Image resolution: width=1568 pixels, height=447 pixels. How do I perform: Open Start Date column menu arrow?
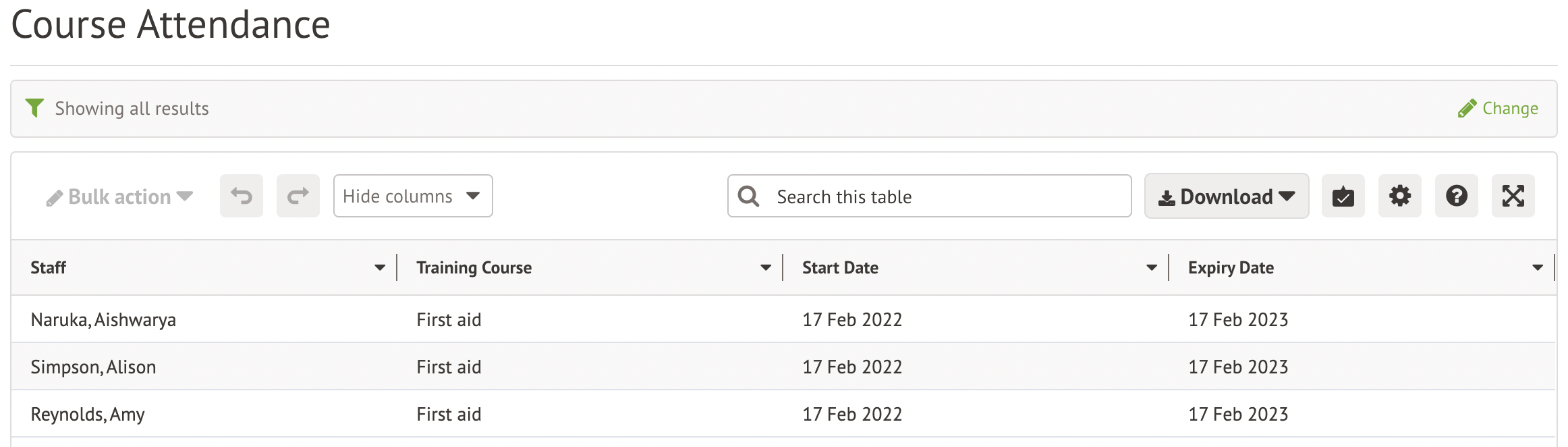coord(1152,268)
